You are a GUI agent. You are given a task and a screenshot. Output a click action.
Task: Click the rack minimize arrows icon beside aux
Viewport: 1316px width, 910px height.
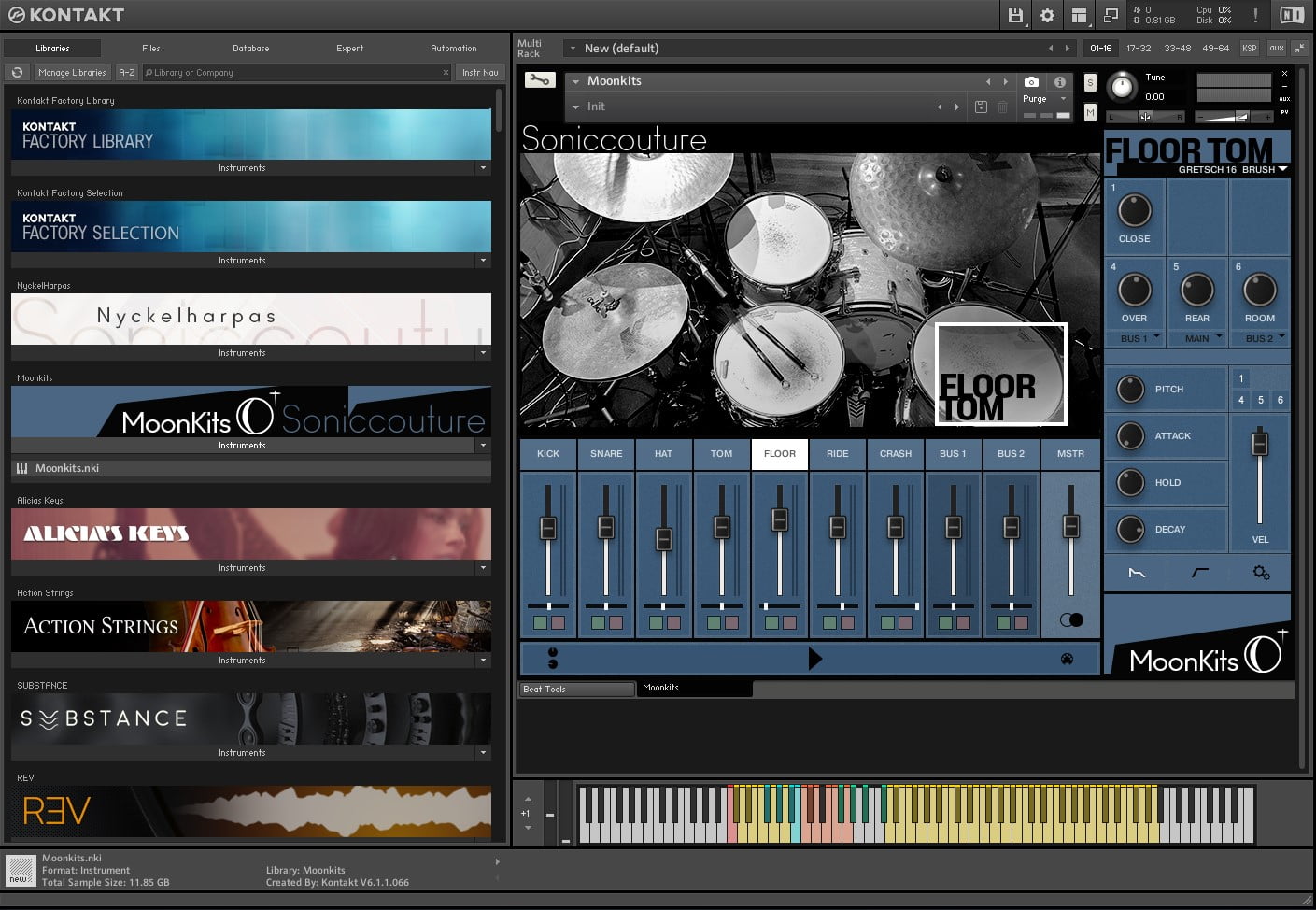coord(1299,48)
